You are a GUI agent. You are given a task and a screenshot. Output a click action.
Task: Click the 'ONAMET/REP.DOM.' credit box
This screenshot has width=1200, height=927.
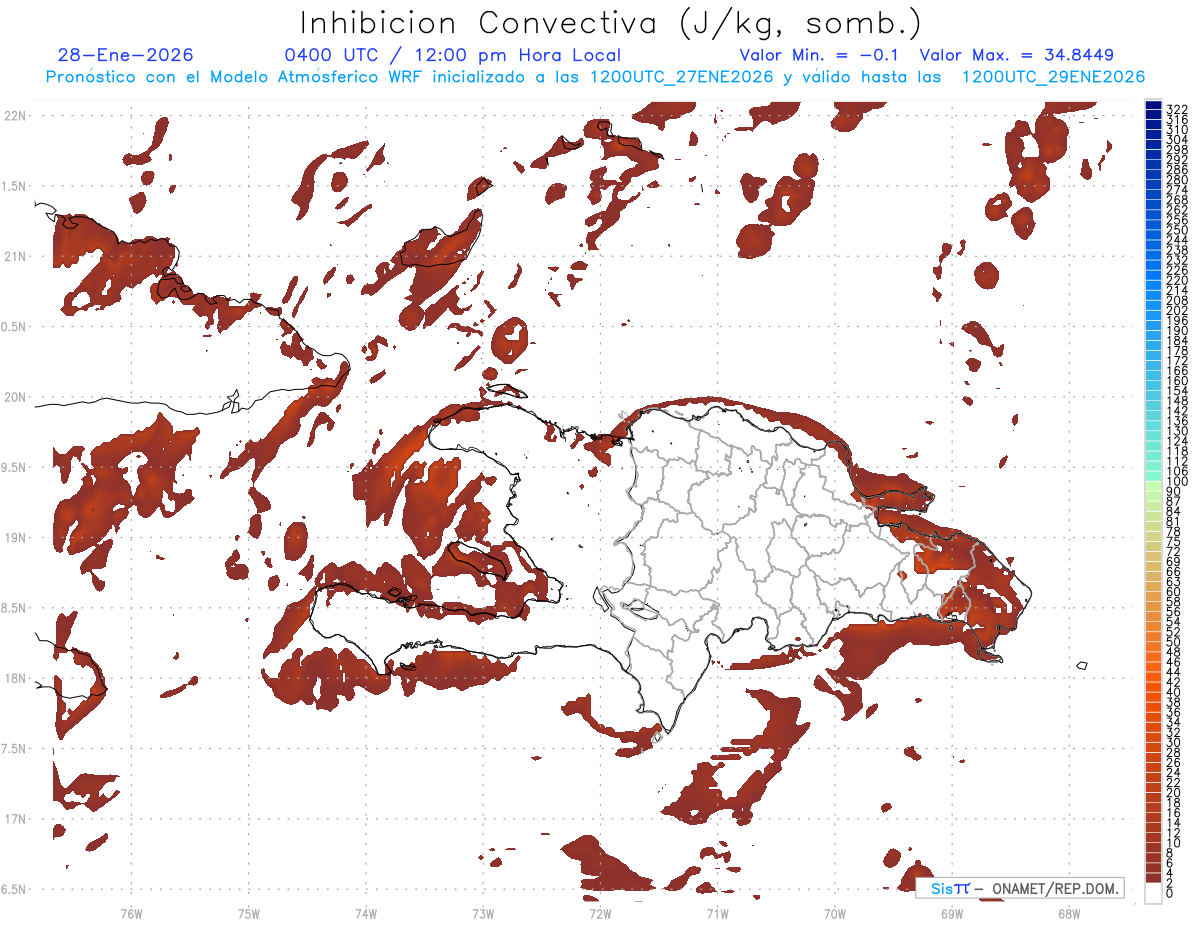click(x=1019, y=888)
